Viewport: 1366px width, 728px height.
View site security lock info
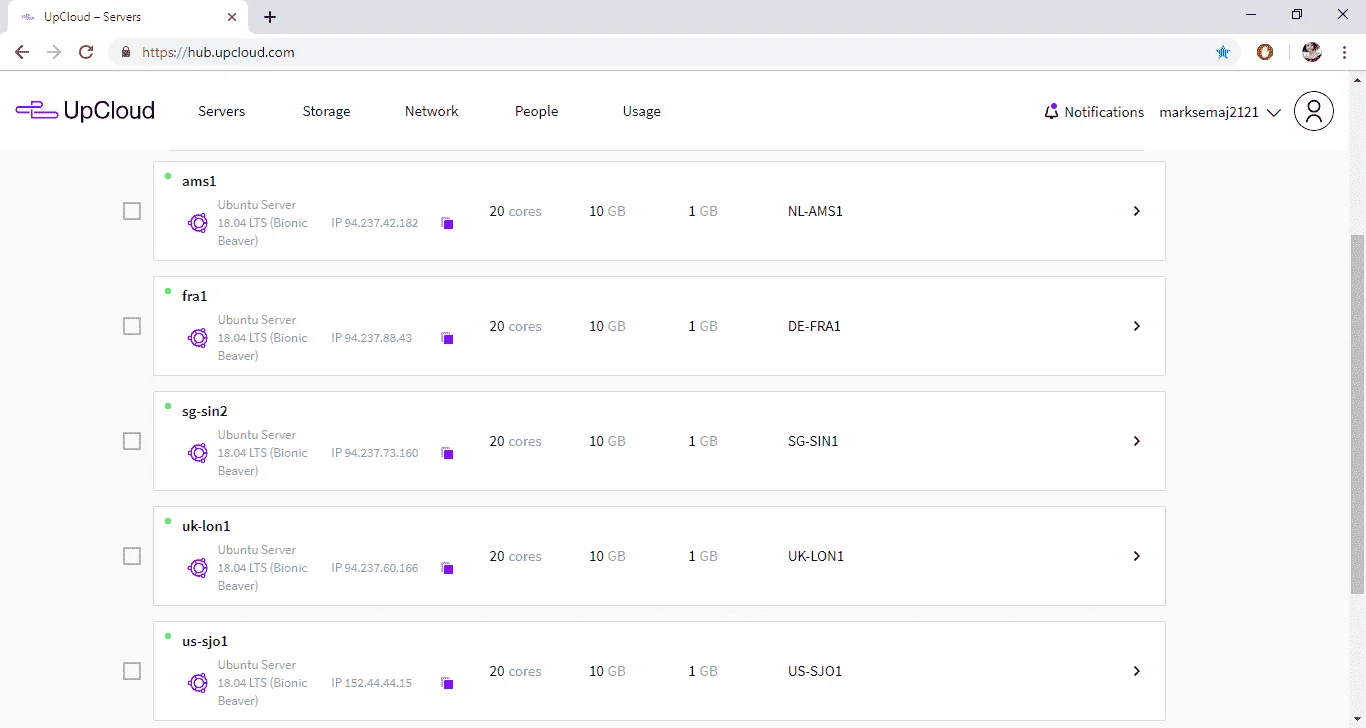[126, 52]
